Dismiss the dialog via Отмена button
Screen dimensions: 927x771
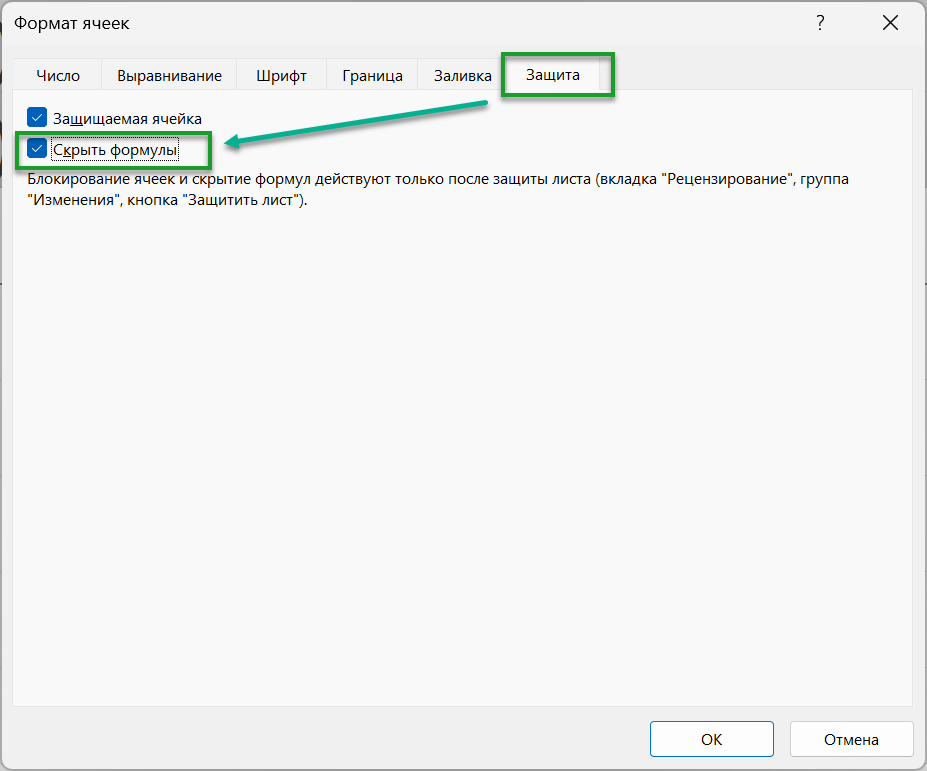coord(851,739)
